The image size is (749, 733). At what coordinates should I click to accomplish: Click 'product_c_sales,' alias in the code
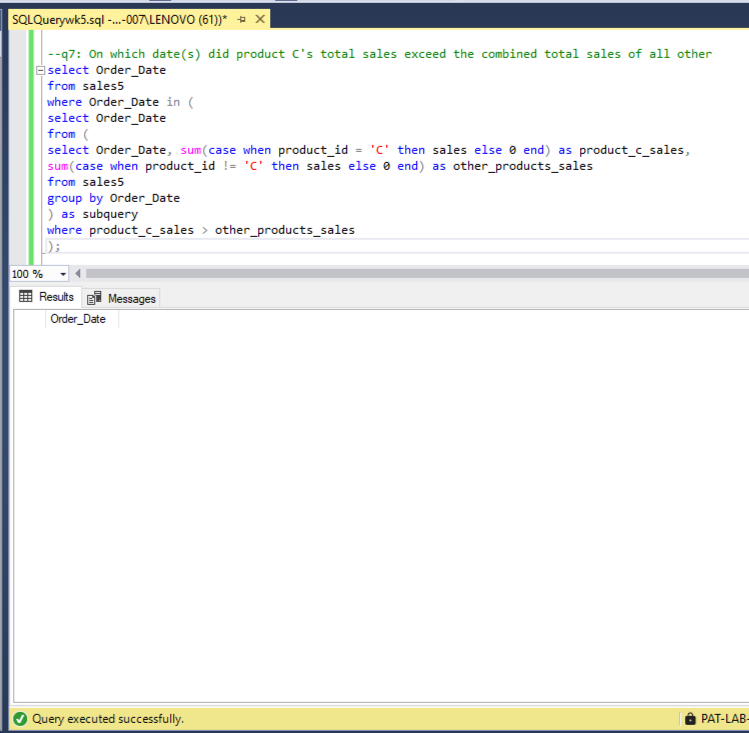pyautogui.click(x=634, y=150)
